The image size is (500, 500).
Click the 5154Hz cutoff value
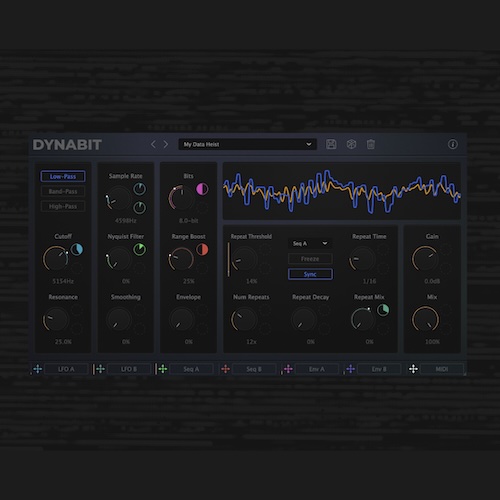[63, 281]
